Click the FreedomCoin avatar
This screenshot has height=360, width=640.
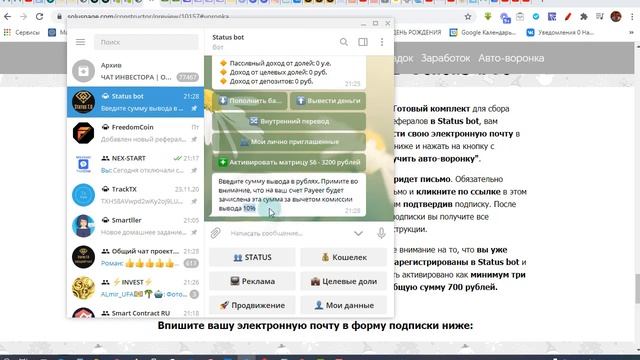[x=83, y=133]
